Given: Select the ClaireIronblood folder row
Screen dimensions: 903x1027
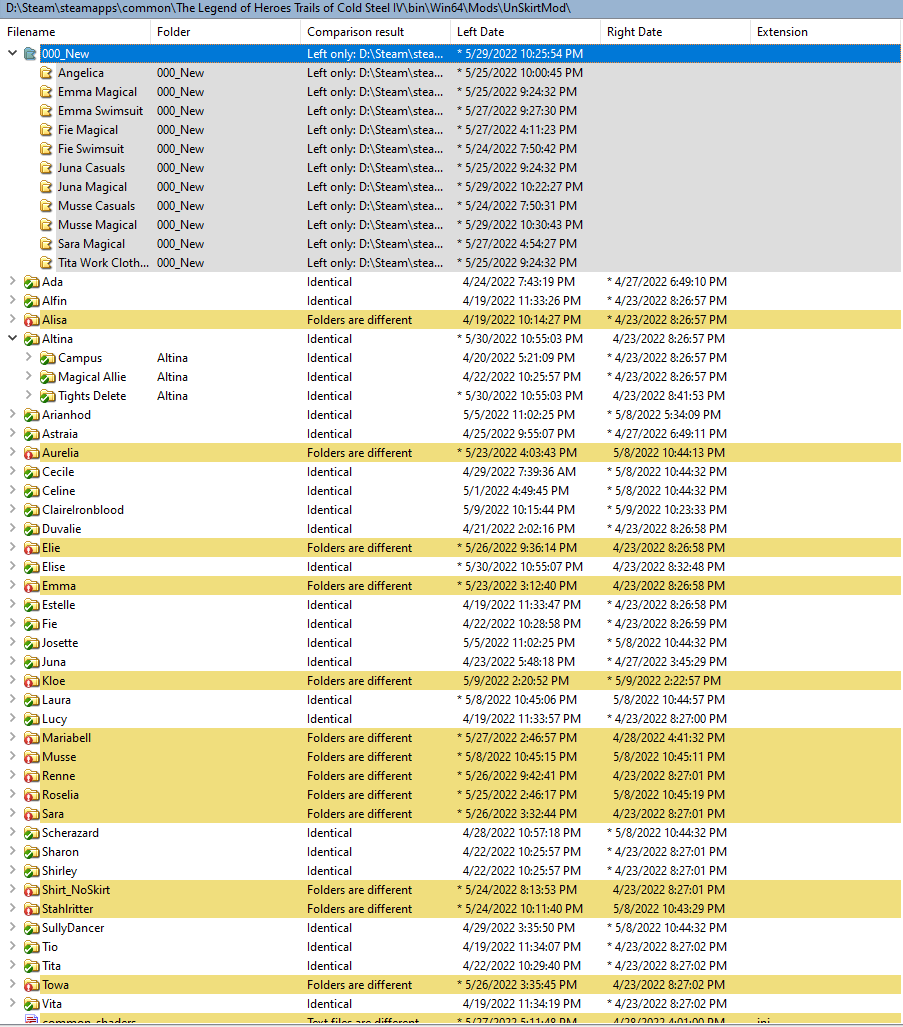Looking at the screenshot, I should pos(451,510).
